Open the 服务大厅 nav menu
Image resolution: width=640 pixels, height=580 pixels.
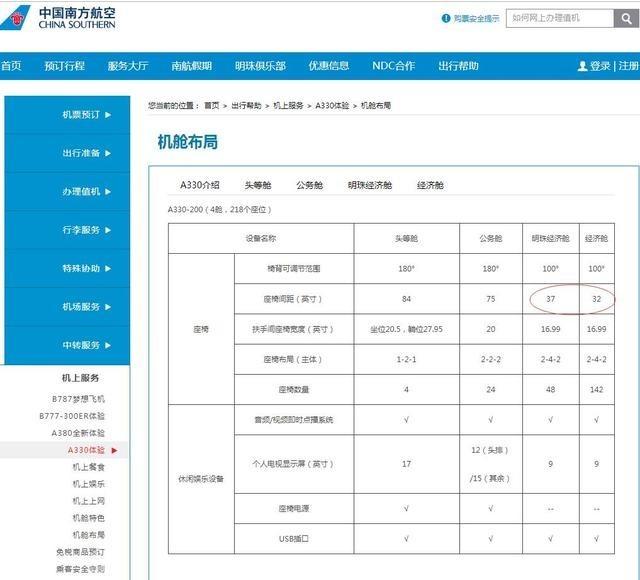[x=128, y=66]
